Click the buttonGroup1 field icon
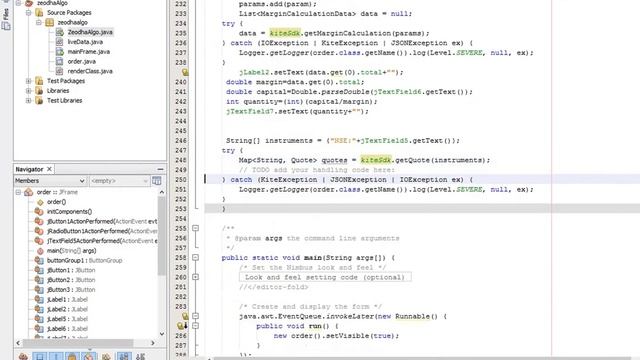 39,260
